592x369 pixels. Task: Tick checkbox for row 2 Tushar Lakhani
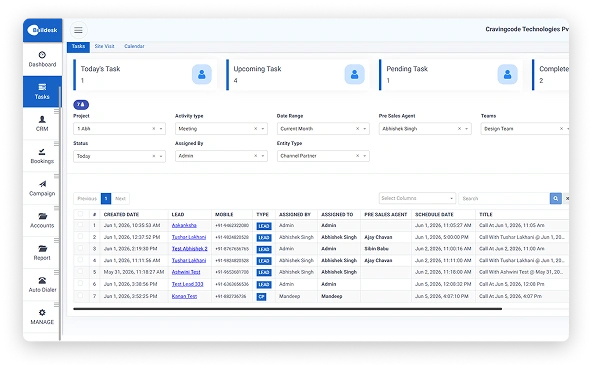tap(80, 236)
